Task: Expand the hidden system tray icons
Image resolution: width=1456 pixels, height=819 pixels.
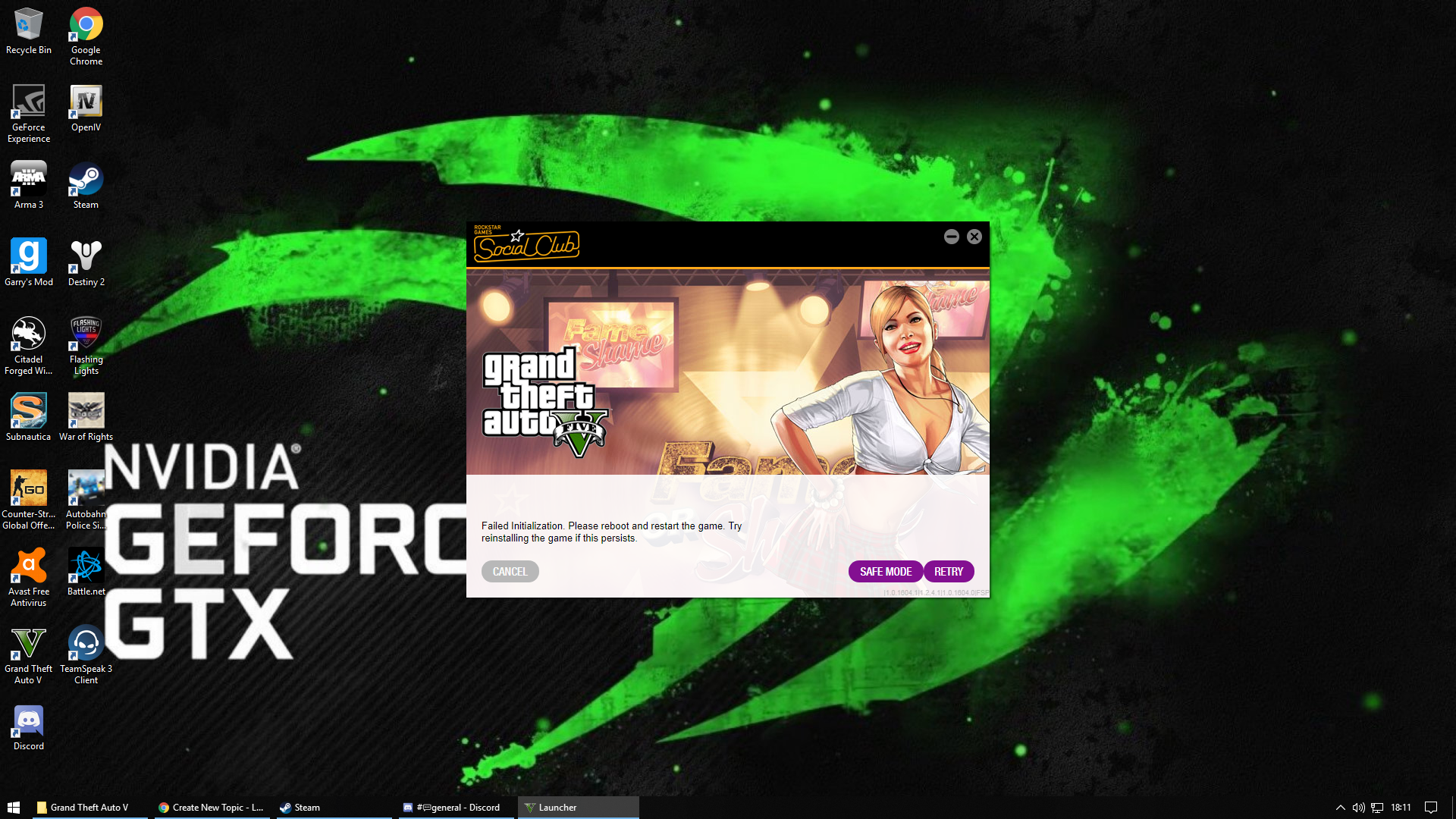Action: pyautogui.click(x=1340, y=808)
